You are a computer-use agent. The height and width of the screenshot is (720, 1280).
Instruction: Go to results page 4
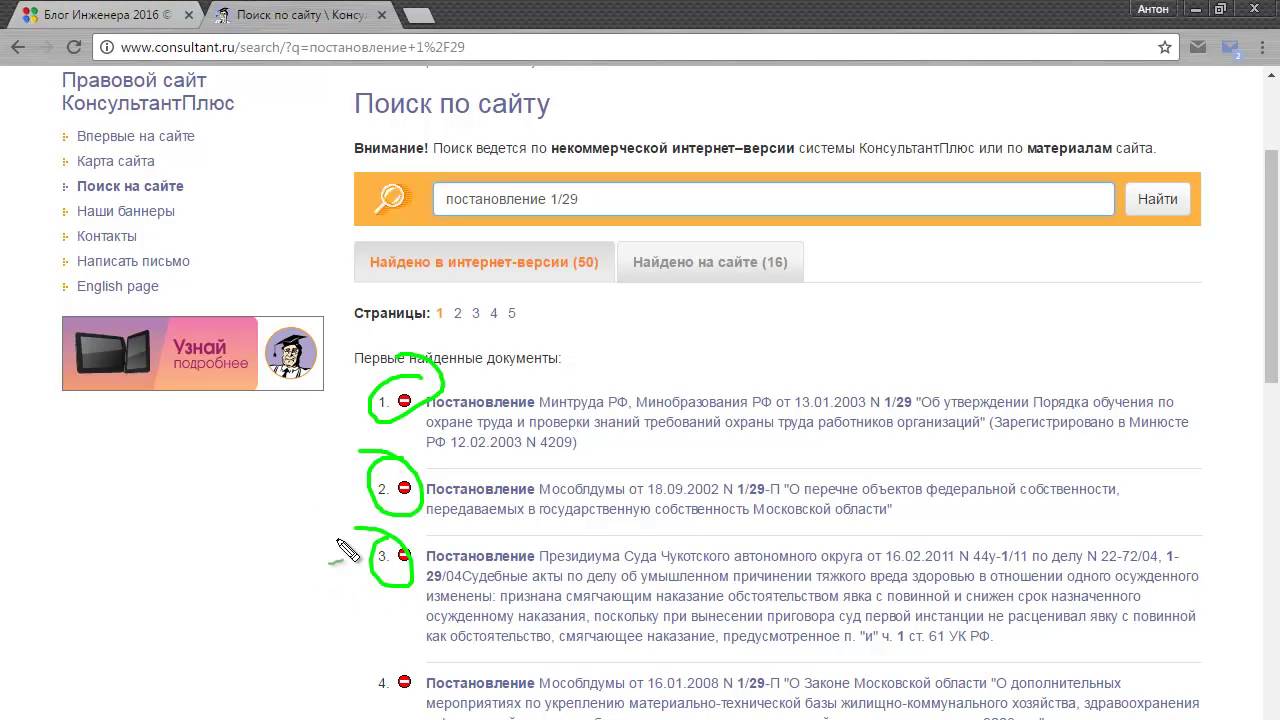[494, 313]
